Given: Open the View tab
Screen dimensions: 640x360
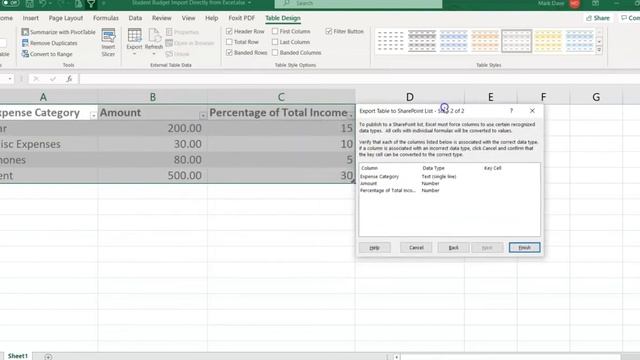Looking at the screenshot, I should [x=188, y=18].
